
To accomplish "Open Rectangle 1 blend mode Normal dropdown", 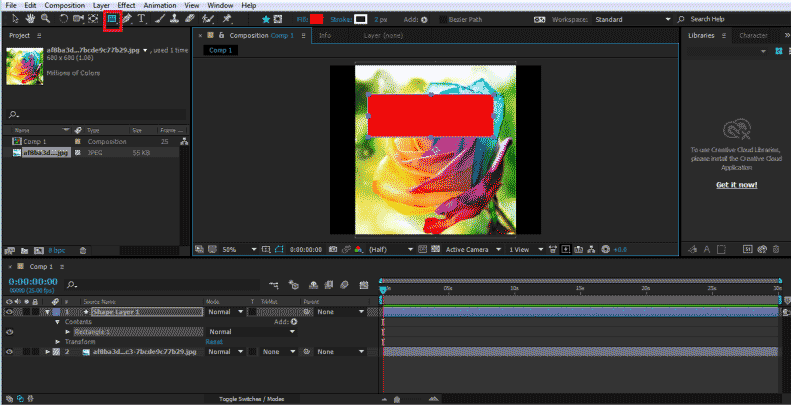I will 252,332.
